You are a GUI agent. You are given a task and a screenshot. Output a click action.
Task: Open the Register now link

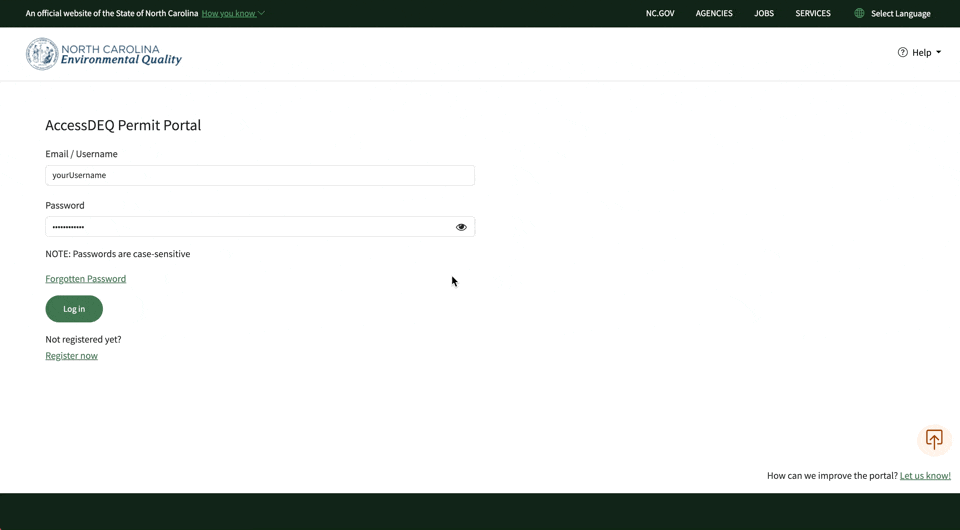click(72, 356)
